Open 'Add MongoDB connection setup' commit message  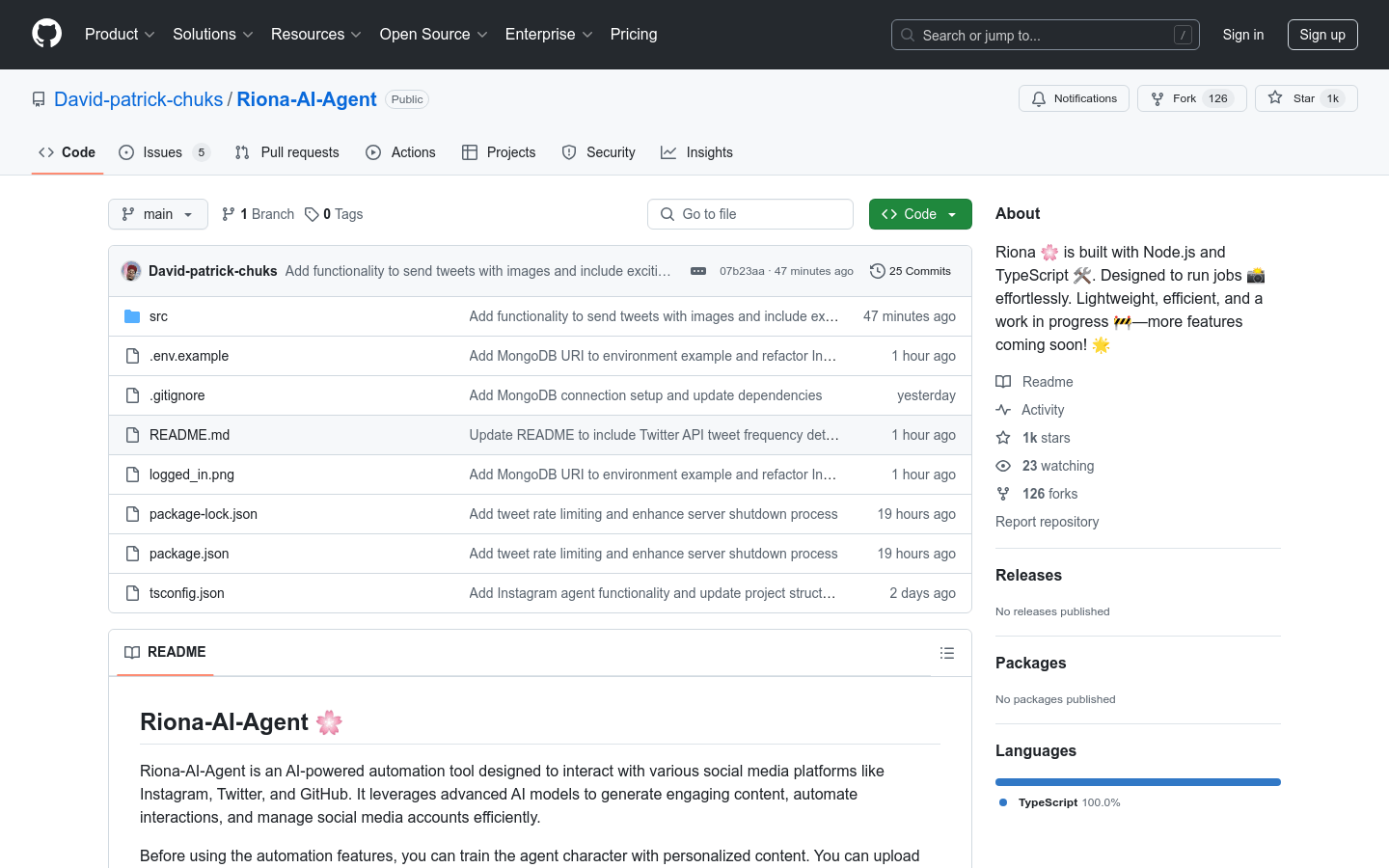click(x=645, y=395)
